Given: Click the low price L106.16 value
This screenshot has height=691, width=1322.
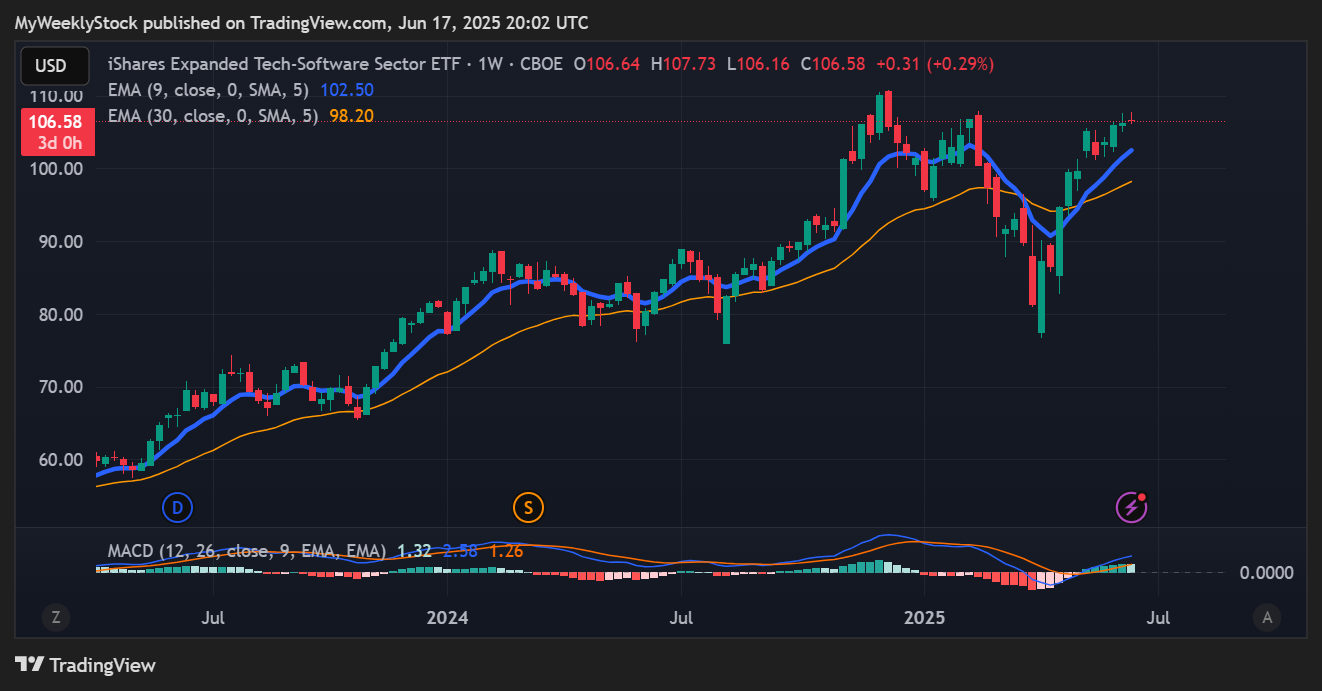Looking at the screenshot, I should coord(757,64).
